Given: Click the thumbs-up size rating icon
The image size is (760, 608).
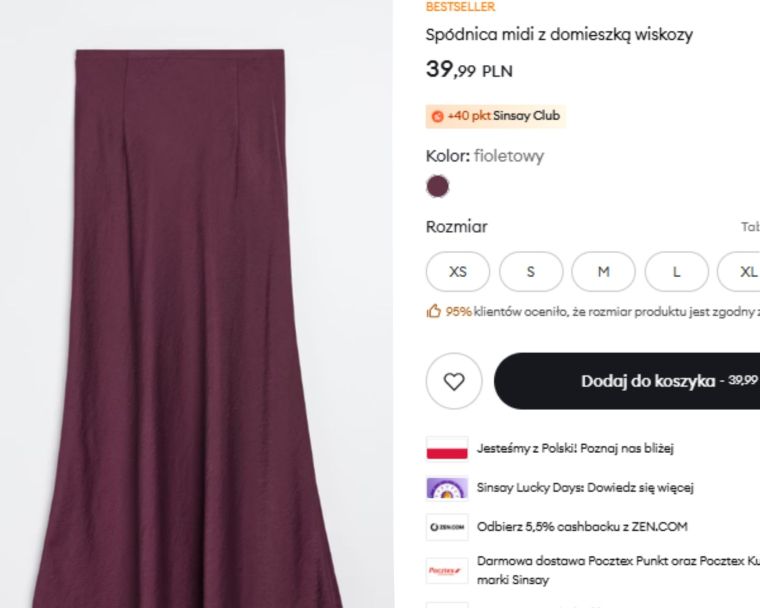Looking at the screenshot, I should (x=433, y=311).
